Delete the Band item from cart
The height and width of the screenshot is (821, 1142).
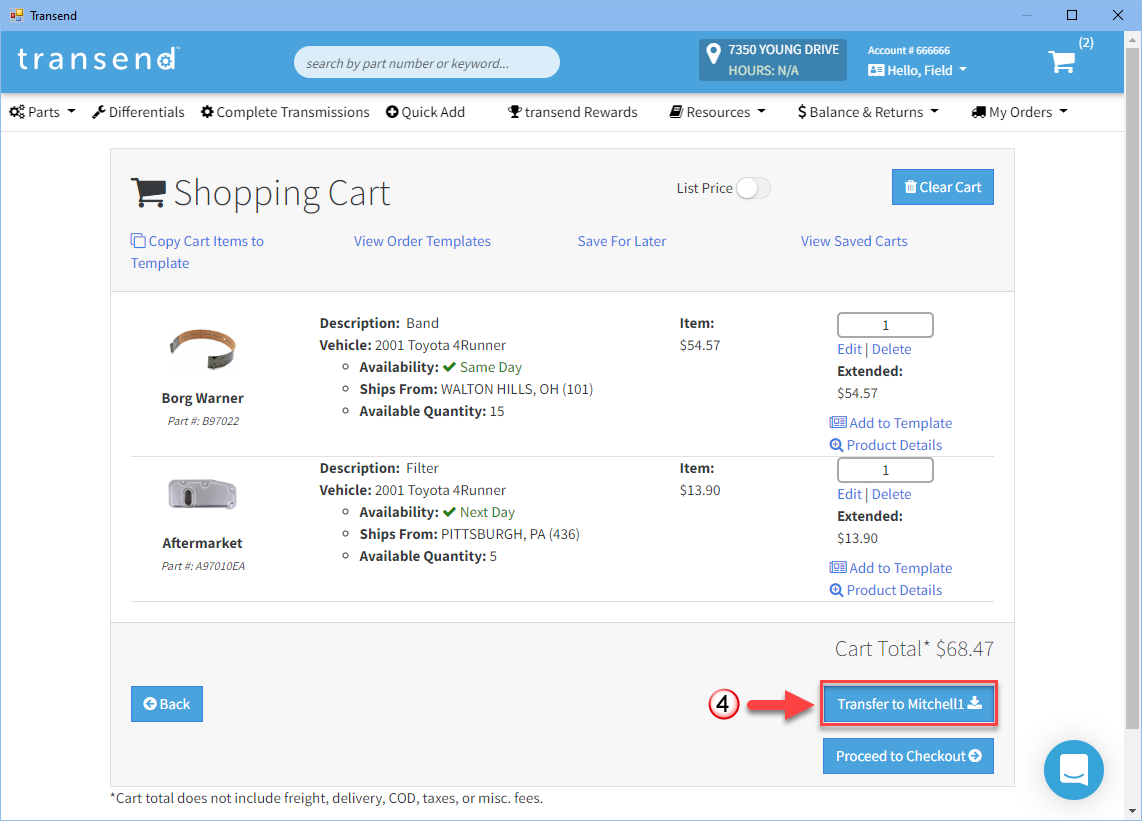891,349
